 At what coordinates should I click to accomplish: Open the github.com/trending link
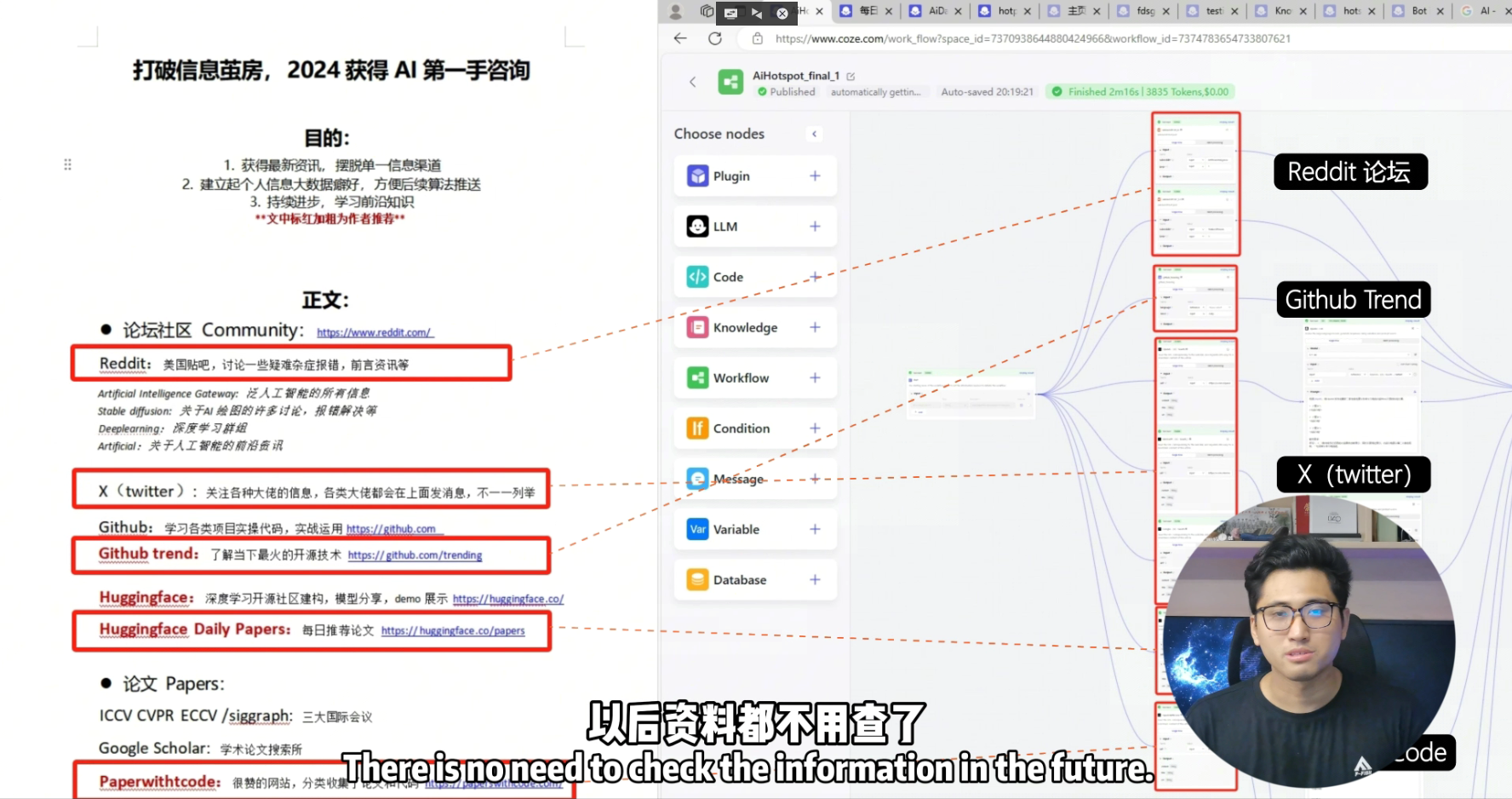point(415,555)
